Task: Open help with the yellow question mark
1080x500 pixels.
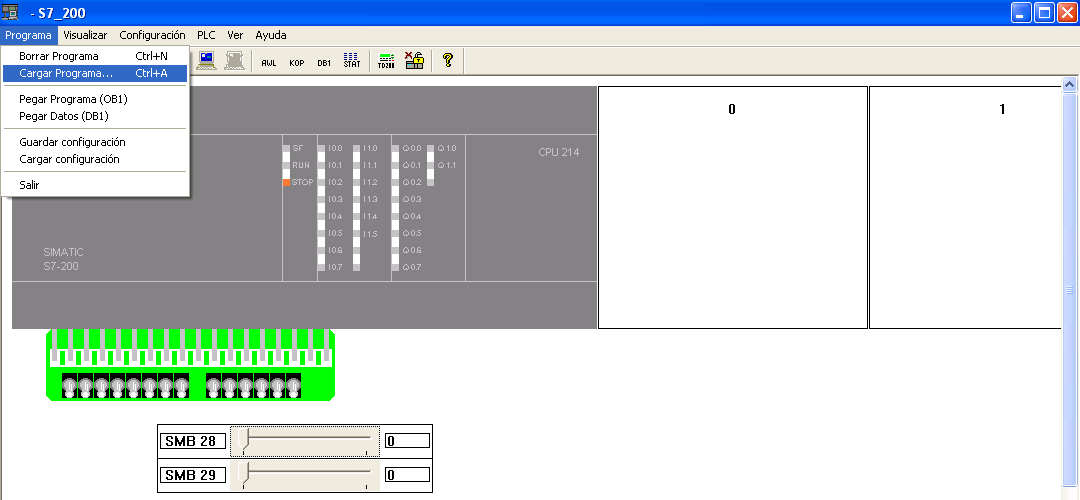Action: click(448, 60)
